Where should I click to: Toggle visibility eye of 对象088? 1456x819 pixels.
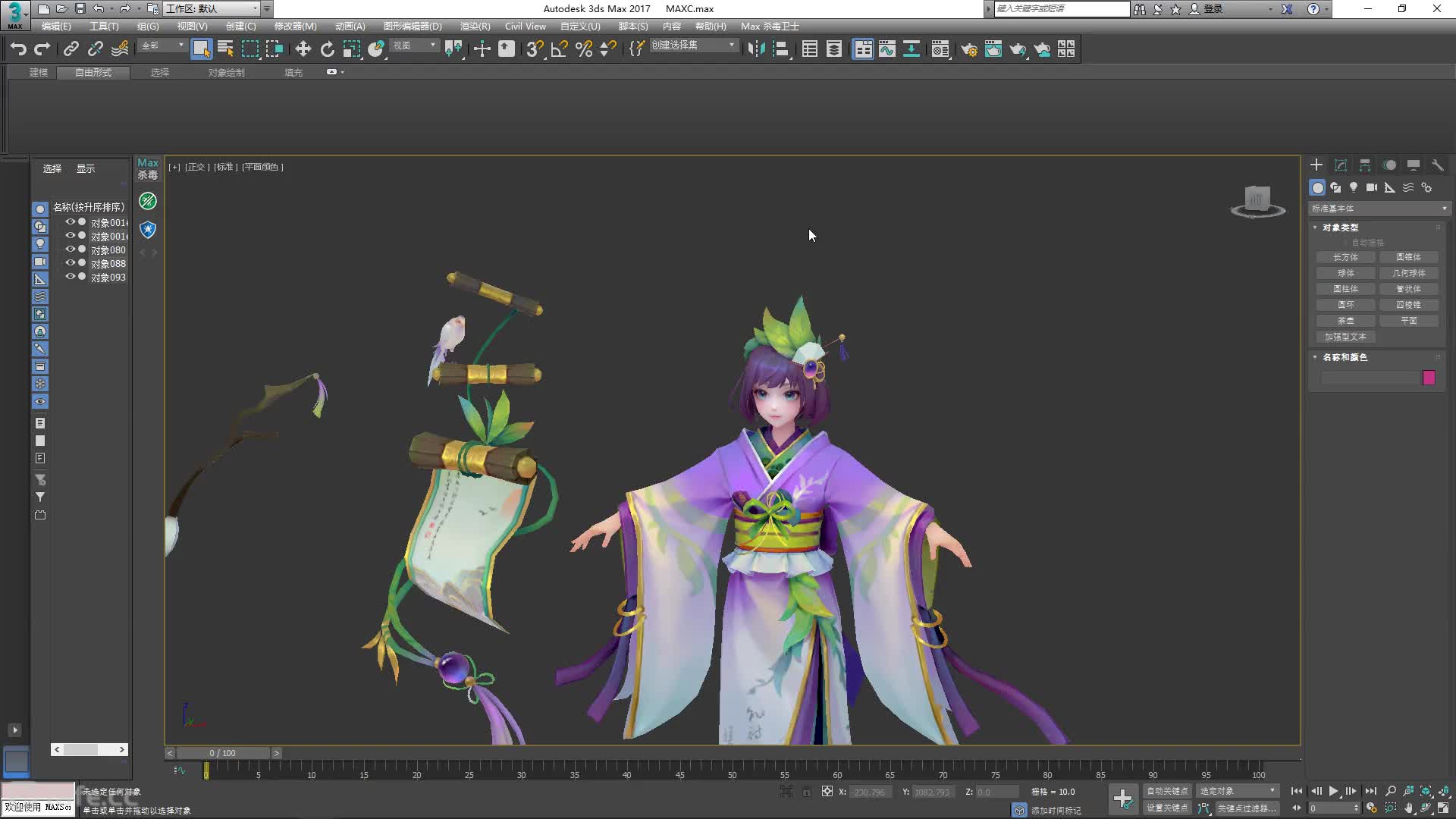[x=70, y=263]
